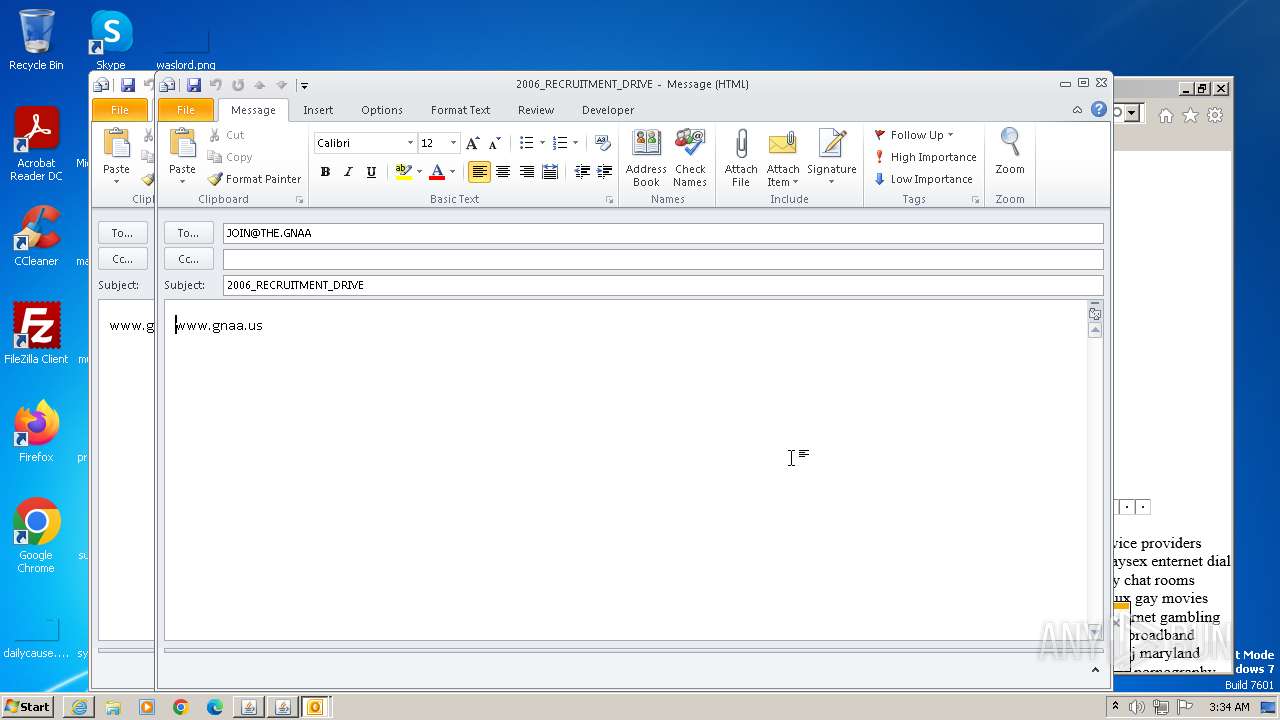Click the settings gear in the browser window
This screenshot has height=720, width=1280.
(1215, 116)
